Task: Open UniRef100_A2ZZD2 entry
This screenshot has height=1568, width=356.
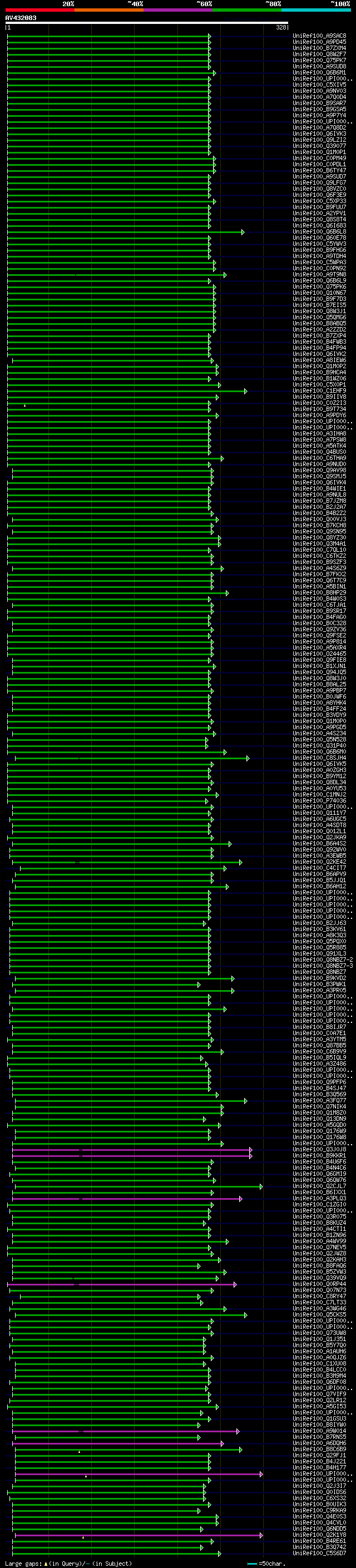Action: (x=319, y=330)
